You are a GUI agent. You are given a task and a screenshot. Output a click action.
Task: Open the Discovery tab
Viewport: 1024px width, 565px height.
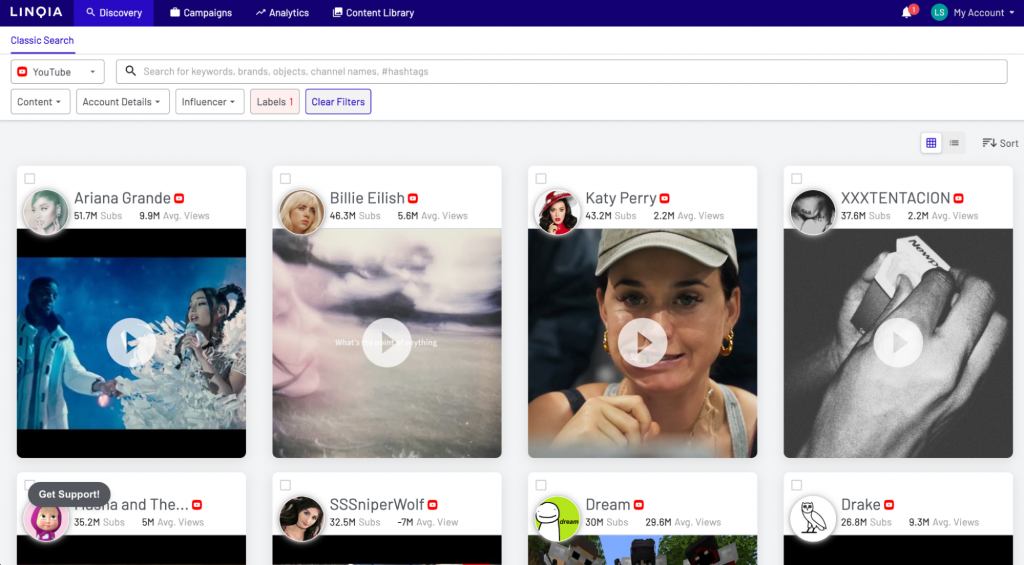click(114, 12)
